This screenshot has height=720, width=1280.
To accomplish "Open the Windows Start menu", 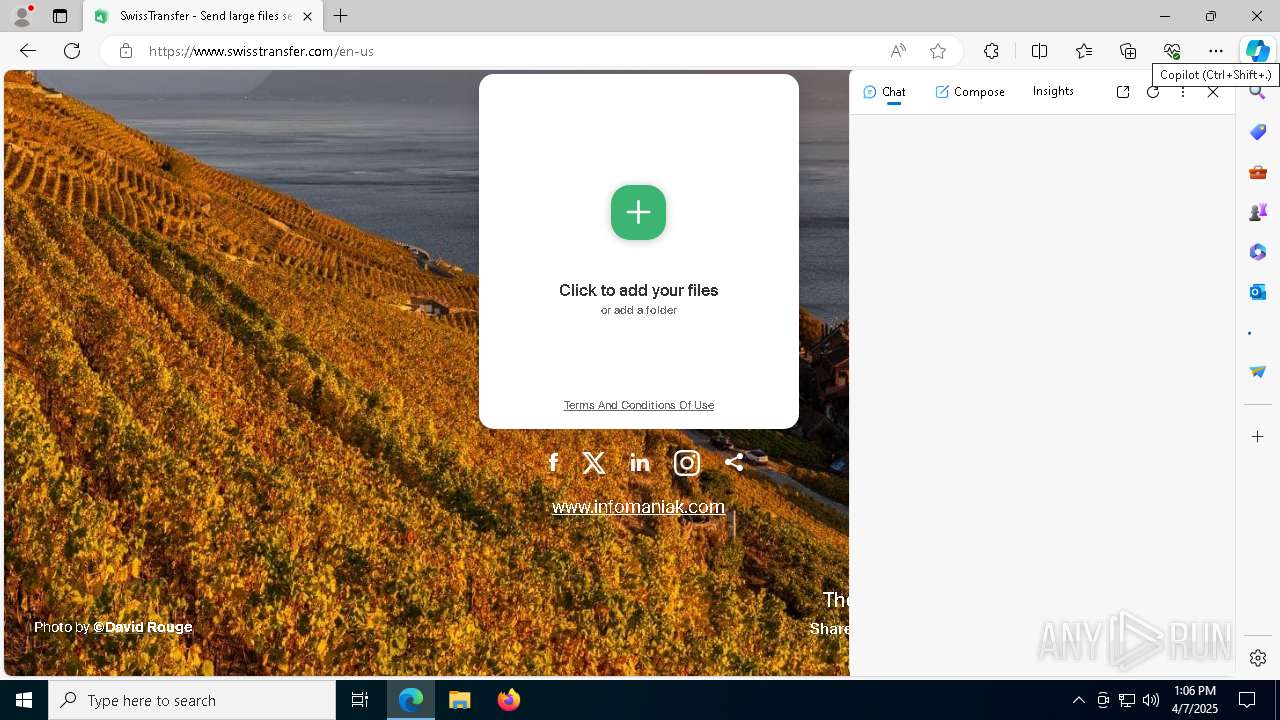I will click(24, 700).
